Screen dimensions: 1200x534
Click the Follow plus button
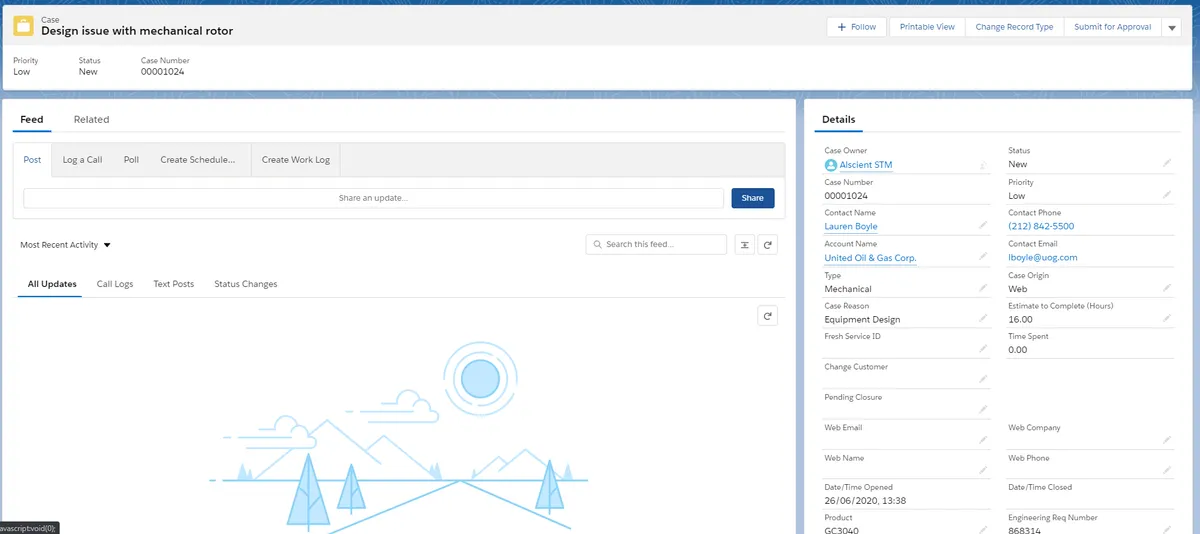tap(856, 27)
